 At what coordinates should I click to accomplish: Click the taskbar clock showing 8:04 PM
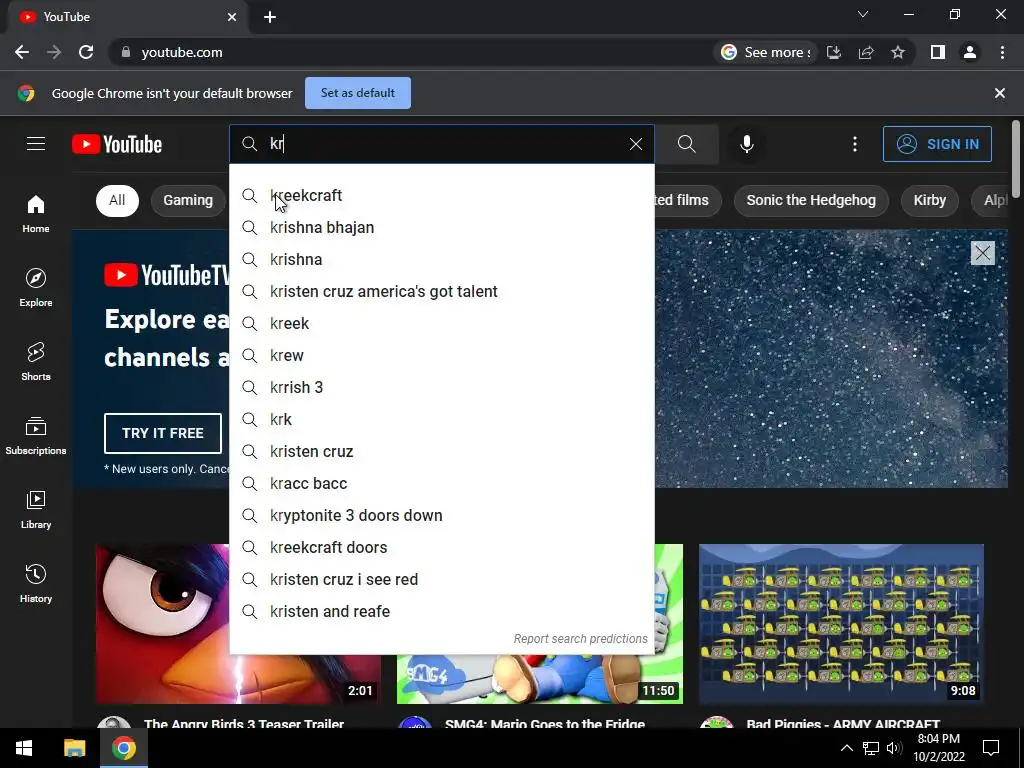(938, 748)
